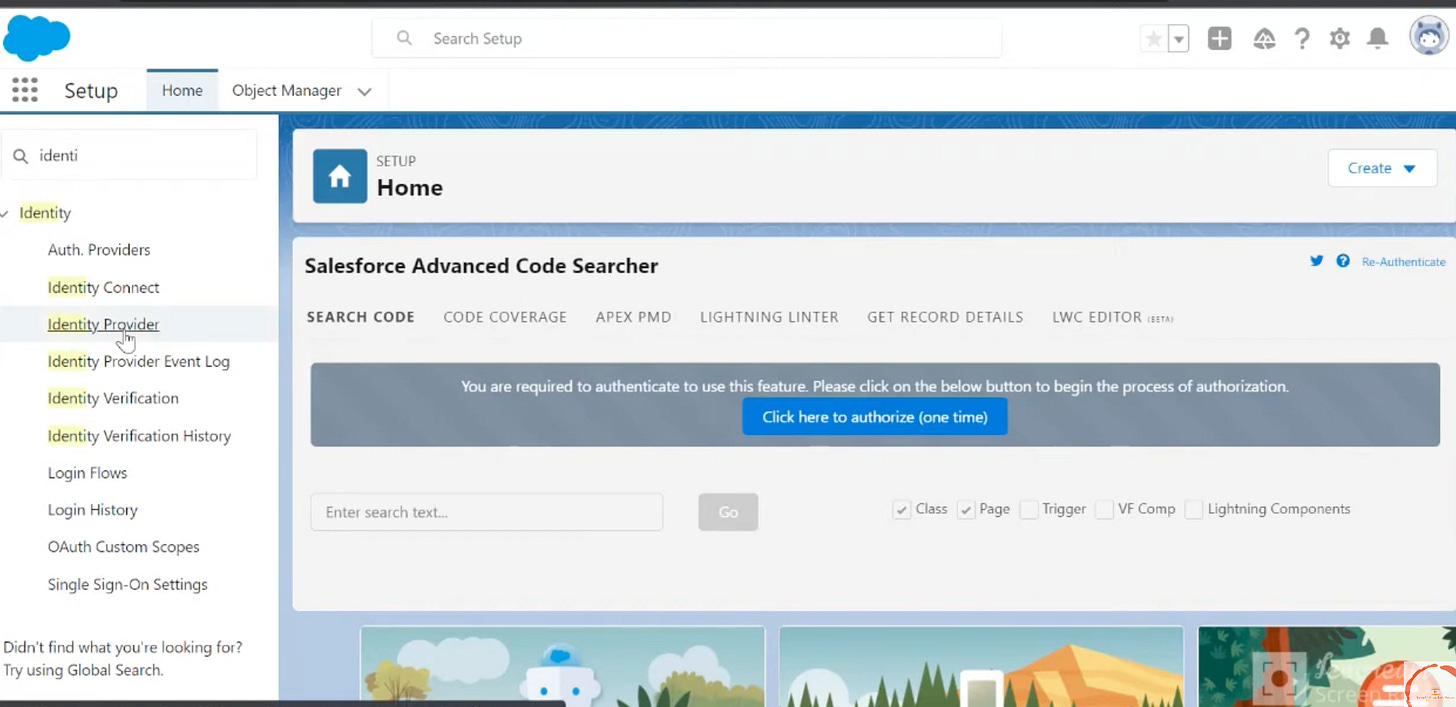The image size is (1456, 707).
Task: Open OAuth Custom Scopes in sidebar
Action: pos(124,547)
